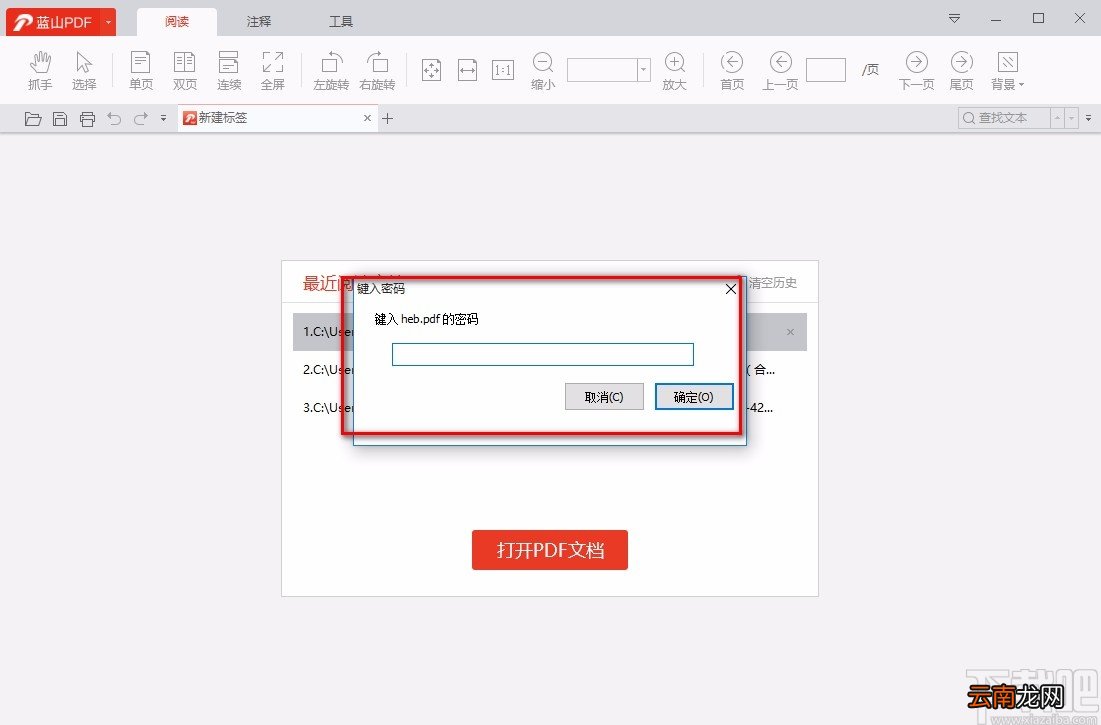Click the open folder icon
The height and width of the screenshot is (725, 1101).
(x=32, y=119)
